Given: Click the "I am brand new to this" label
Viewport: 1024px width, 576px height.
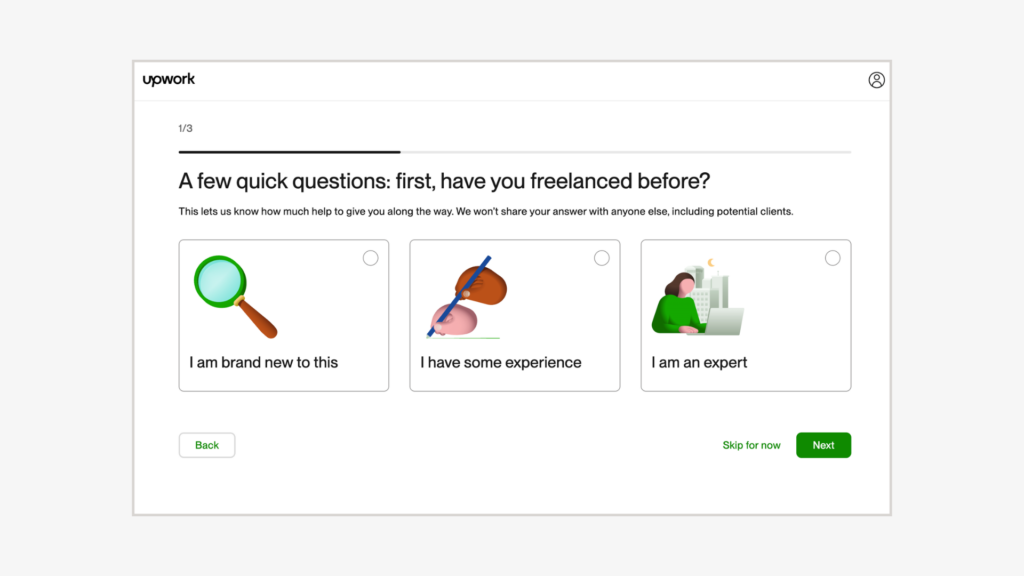Looking at the screenshot, I should [x=264, y=362].
